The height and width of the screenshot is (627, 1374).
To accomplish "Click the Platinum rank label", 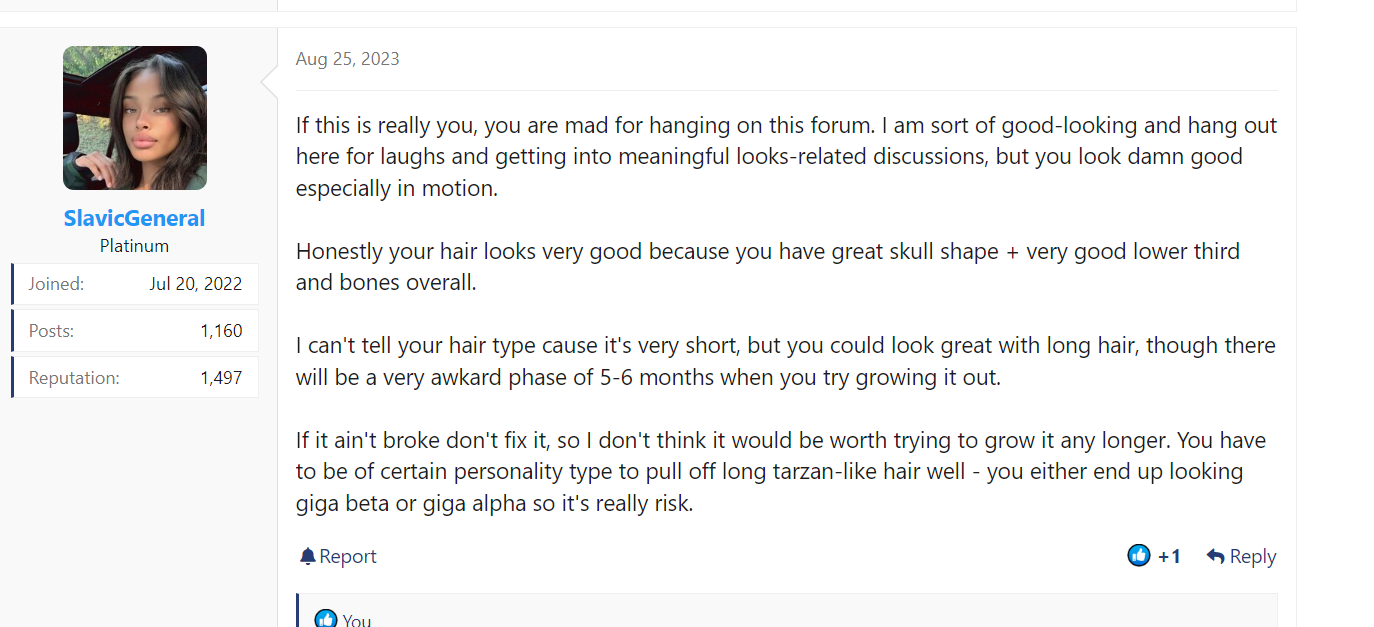I will [x=135, y=246].
